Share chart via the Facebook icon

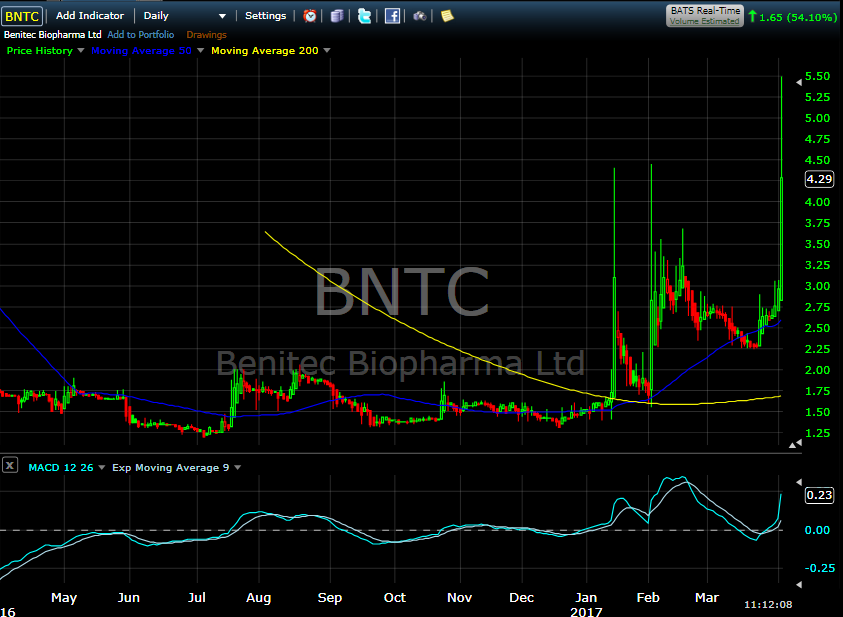click(392, 16)
